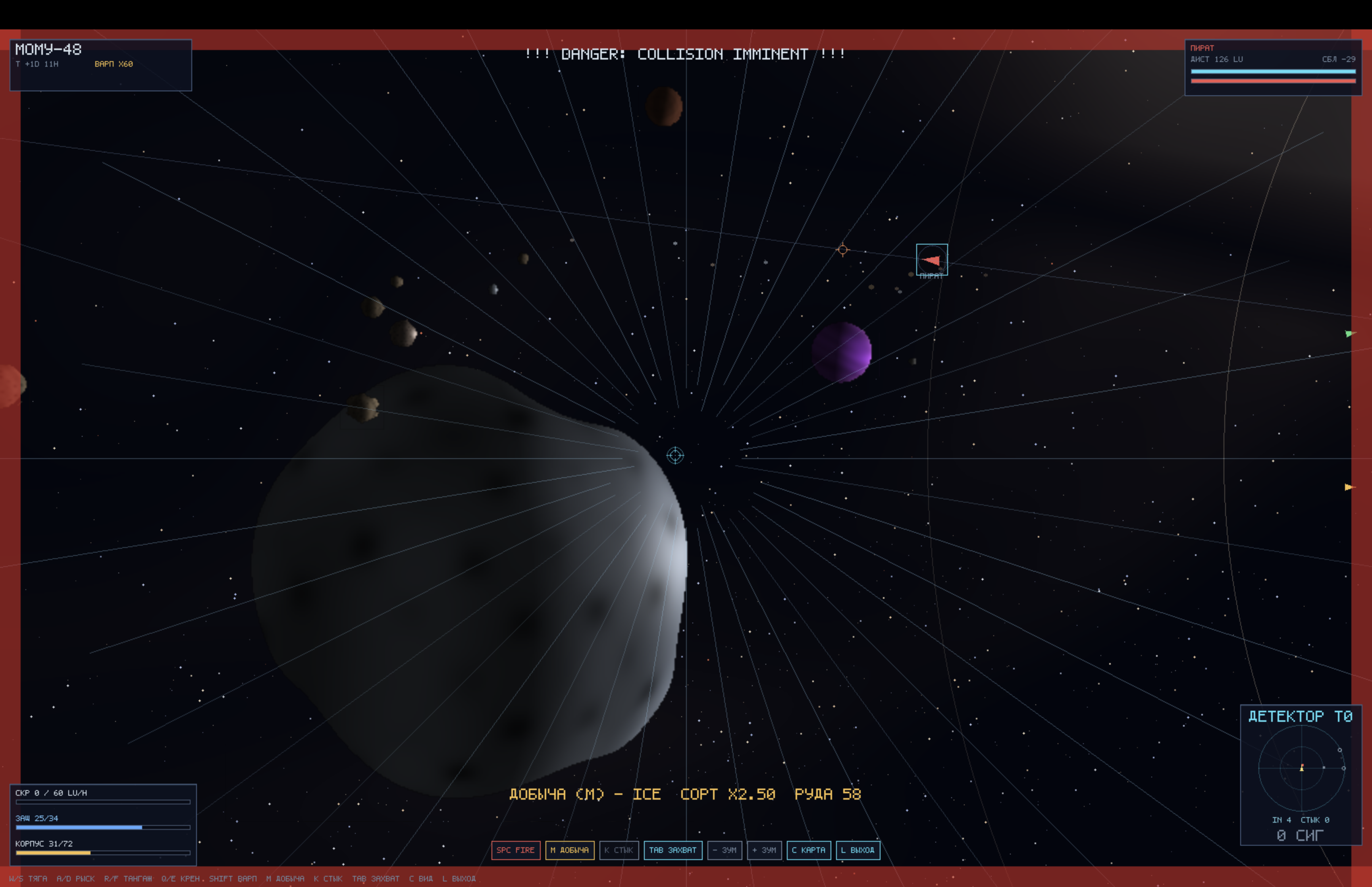Zoom in with the + ЗУМ button

[x=764, y=850]
